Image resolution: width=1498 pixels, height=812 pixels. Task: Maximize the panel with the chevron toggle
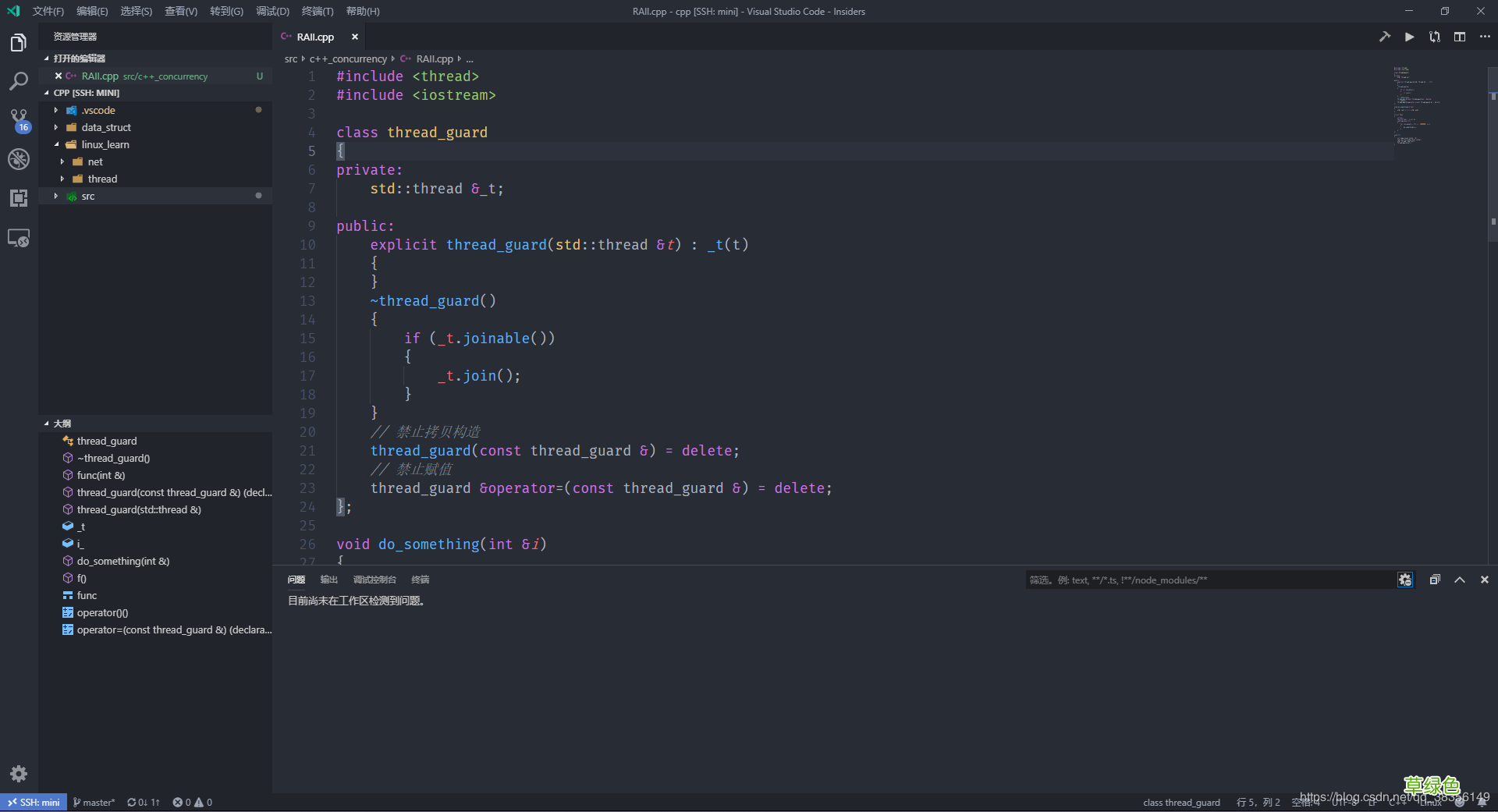pos(1459,580)
